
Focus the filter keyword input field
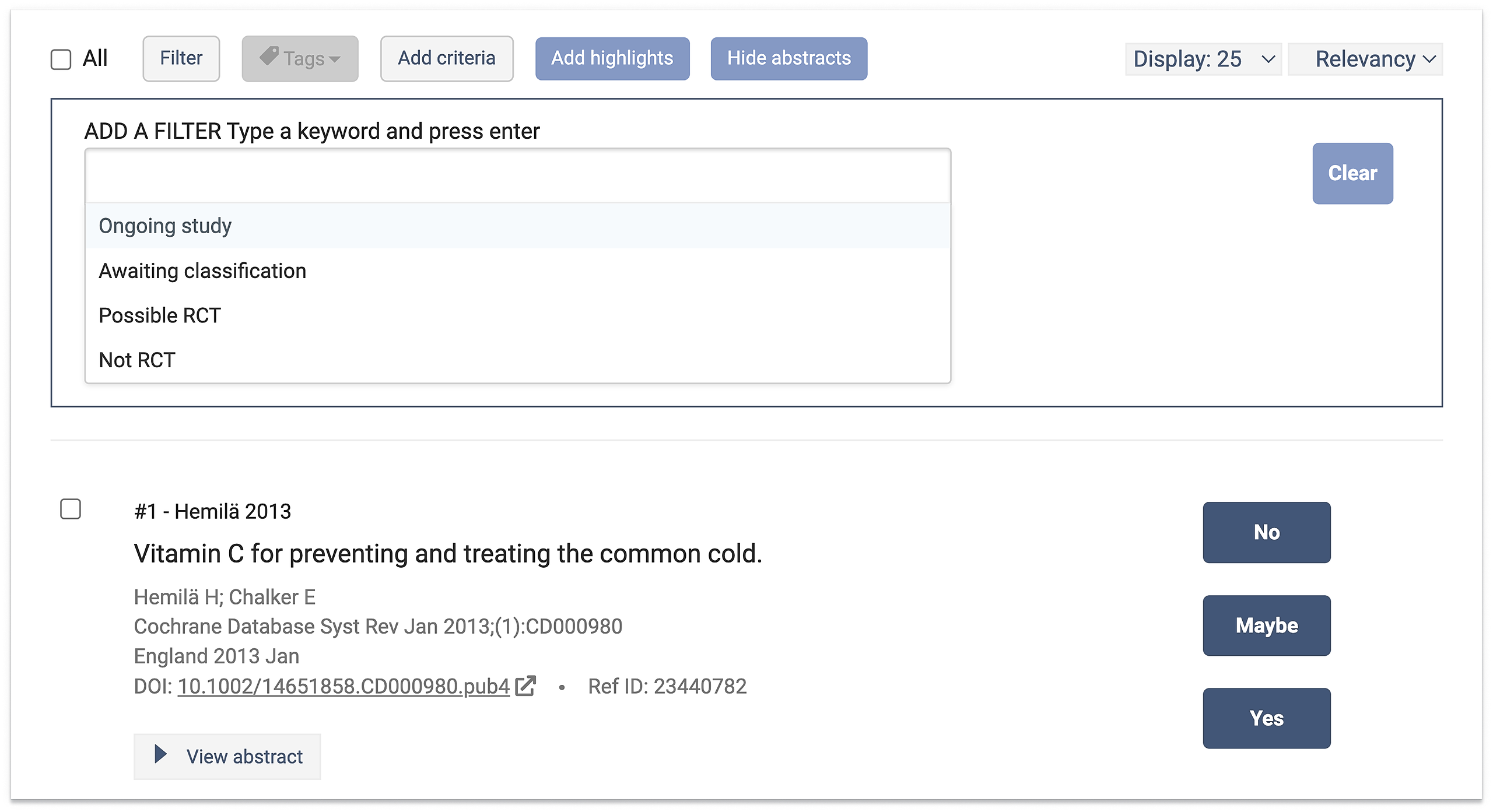[518, 176]
